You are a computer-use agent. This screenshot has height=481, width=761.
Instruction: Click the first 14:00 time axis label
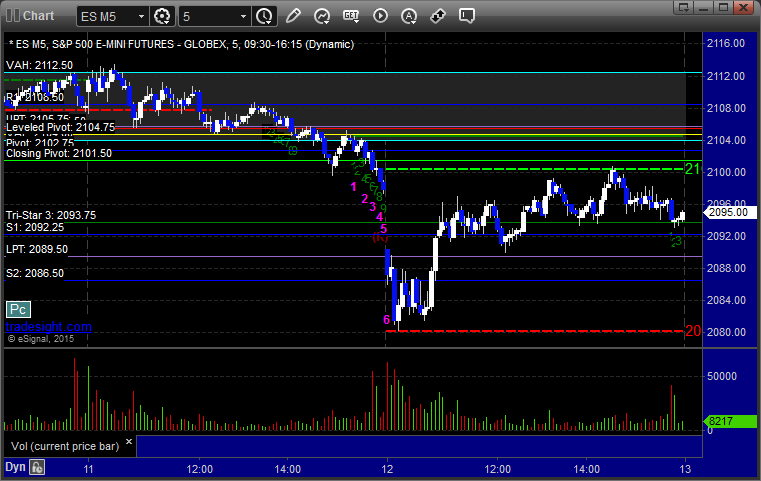[x=287, y=469]
